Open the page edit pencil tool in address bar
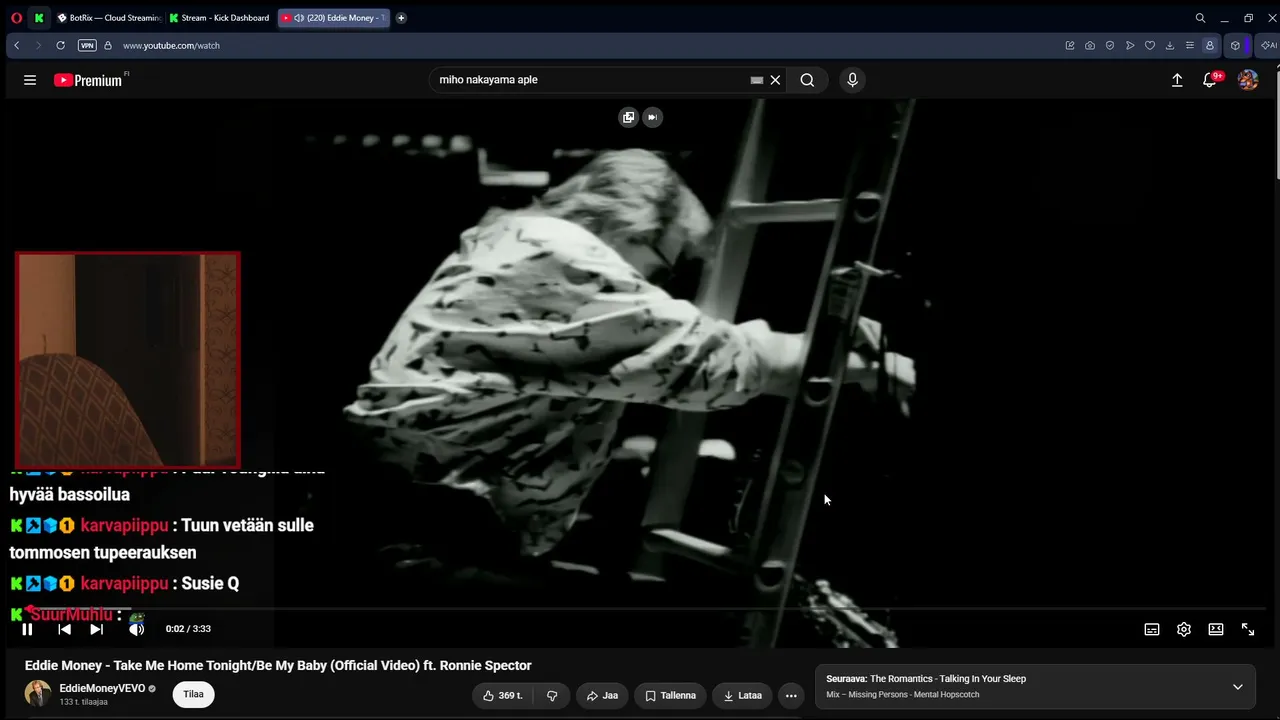This screenshot has width=1280, height=720. pyautogui.click(x=1070, y=45)
